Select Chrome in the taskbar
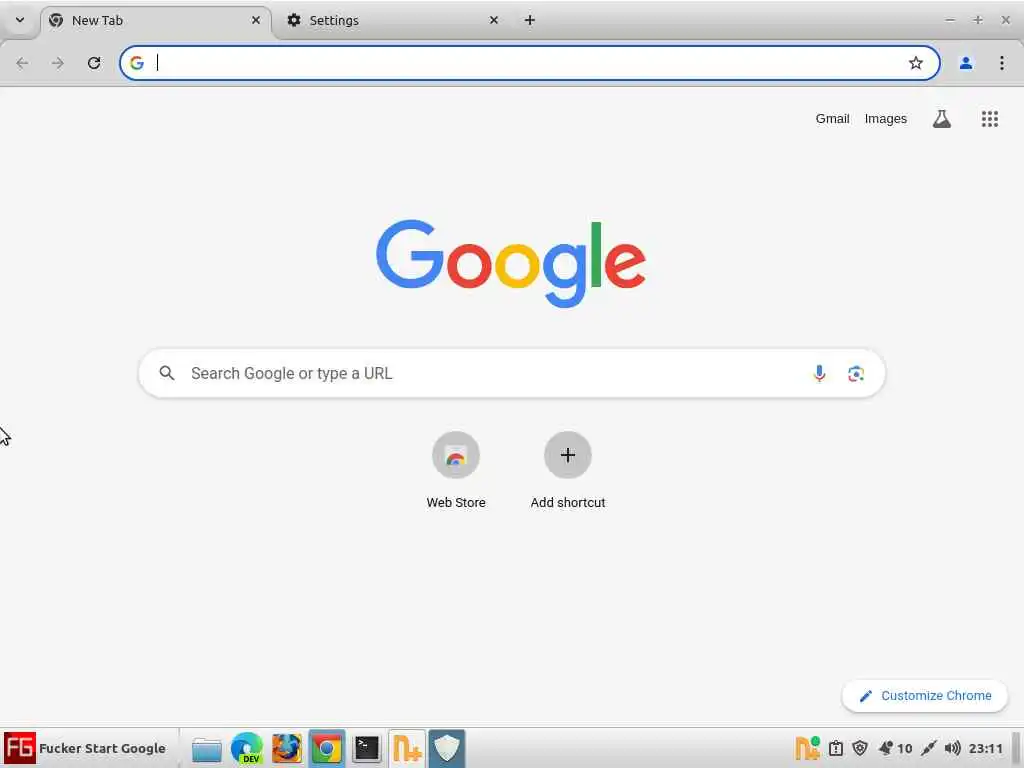 (327, 748)
